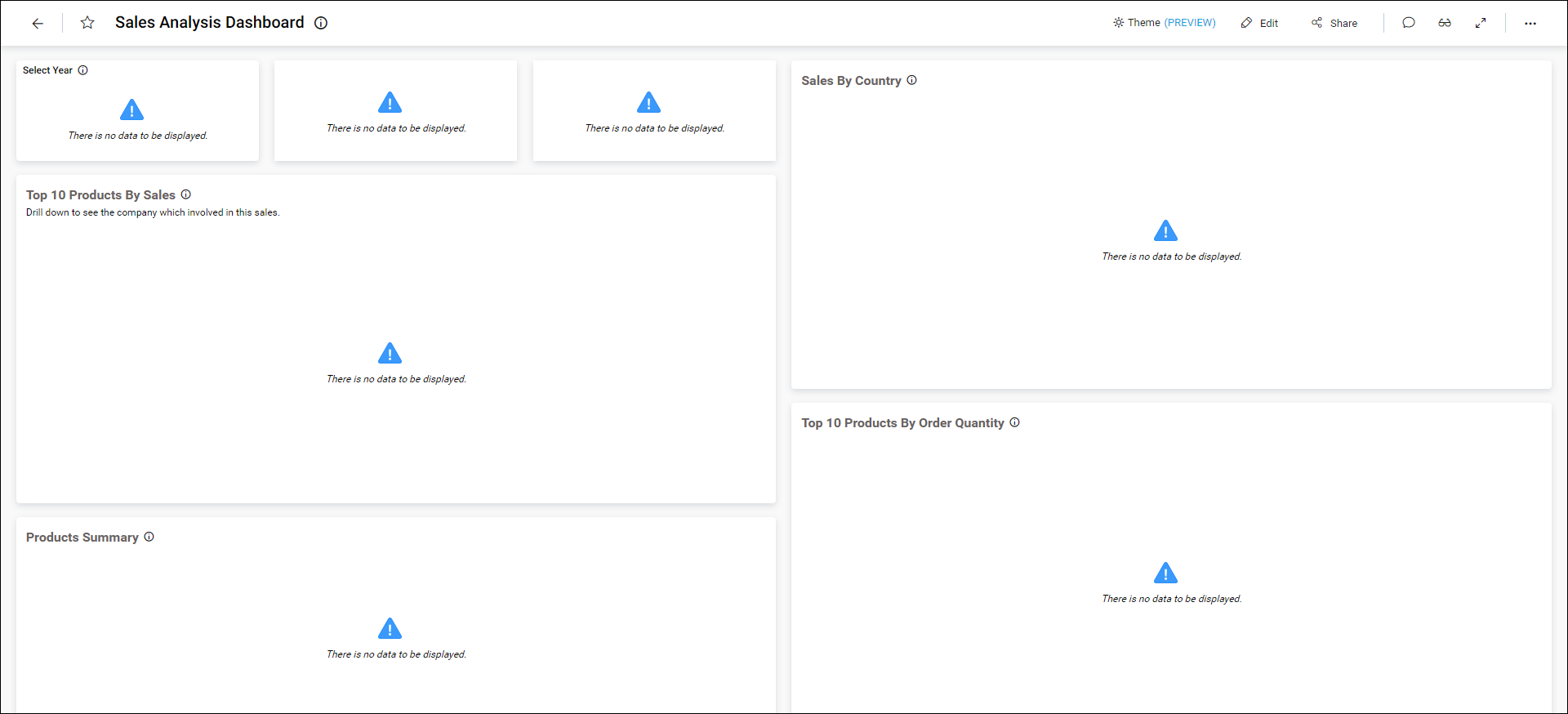Open the three-dot more options menu
Viewport: 1568px width, 714px height.
1530,24
